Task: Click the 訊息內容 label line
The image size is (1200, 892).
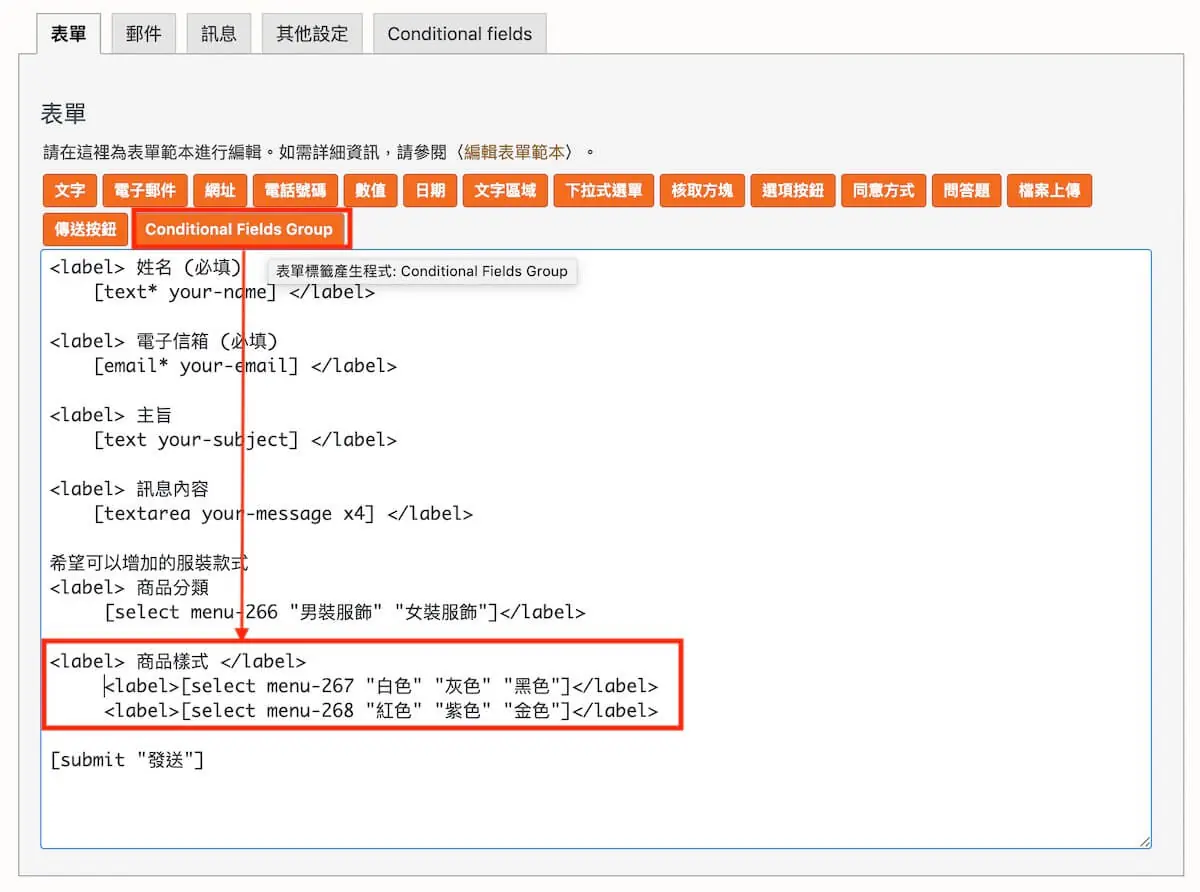Action: click(130, 489)
